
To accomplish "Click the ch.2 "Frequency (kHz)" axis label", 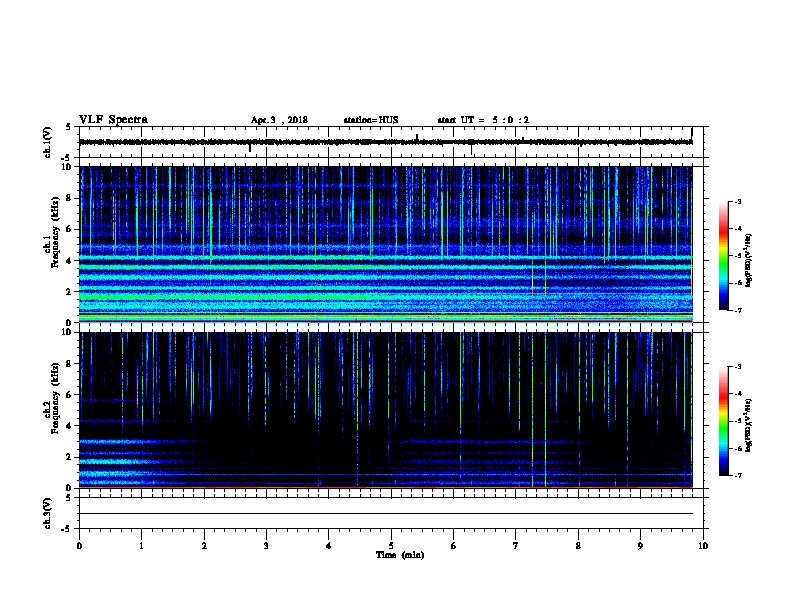I will tap(55, 398).
